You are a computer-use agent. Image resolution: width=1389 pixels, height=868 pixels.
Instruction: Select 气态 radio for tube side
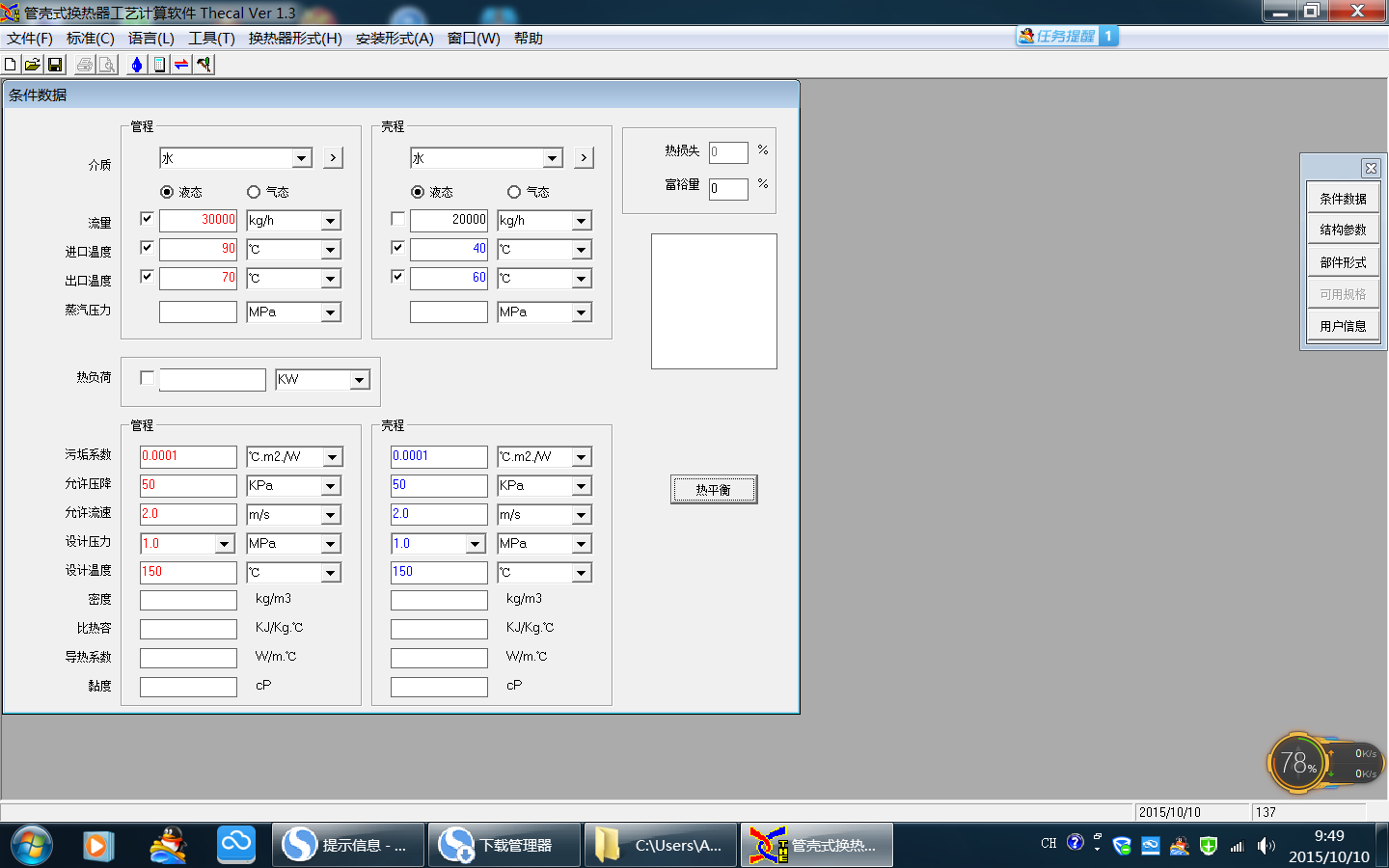(x=254, y=192)
